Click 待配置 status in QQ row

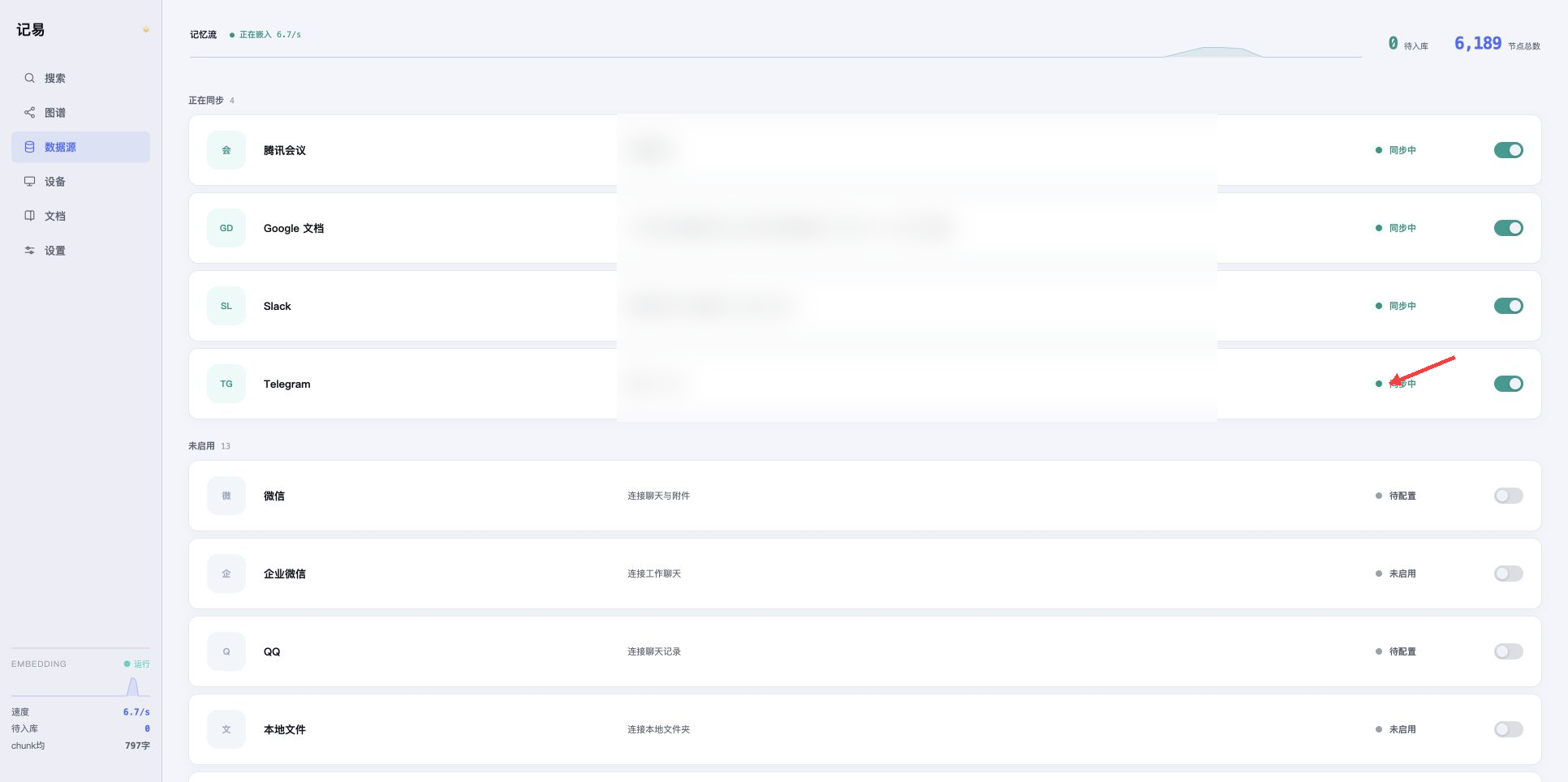click(1396, 651)
